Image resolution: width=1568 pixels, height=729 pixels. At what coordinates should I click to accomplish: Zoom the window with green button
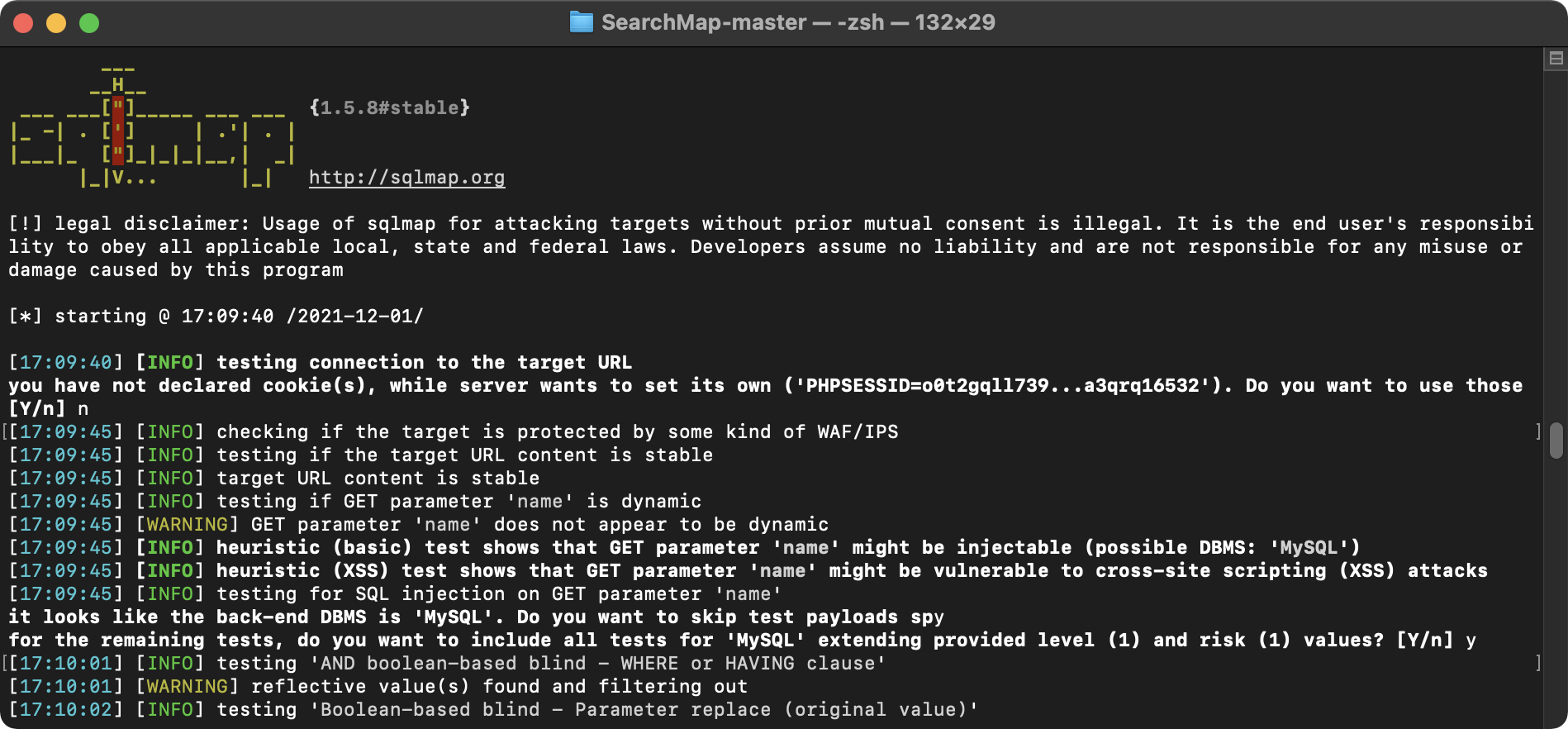point(89,23)
